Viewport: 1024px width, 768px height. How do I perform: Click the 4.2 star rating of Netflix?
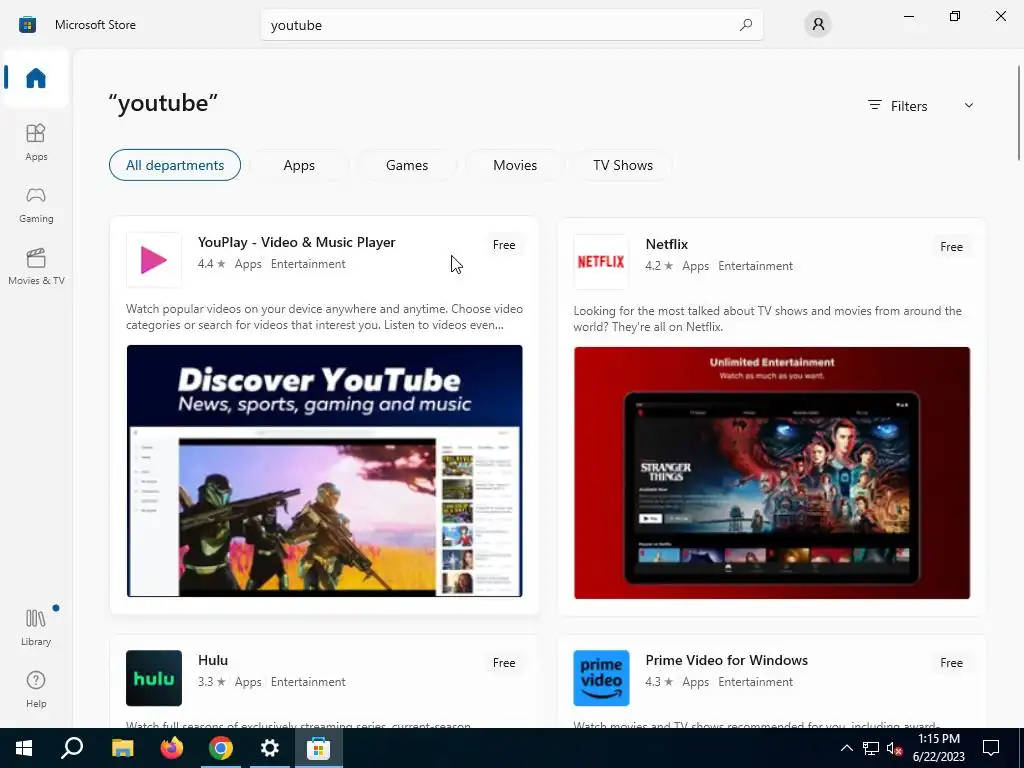coord(659,266)
